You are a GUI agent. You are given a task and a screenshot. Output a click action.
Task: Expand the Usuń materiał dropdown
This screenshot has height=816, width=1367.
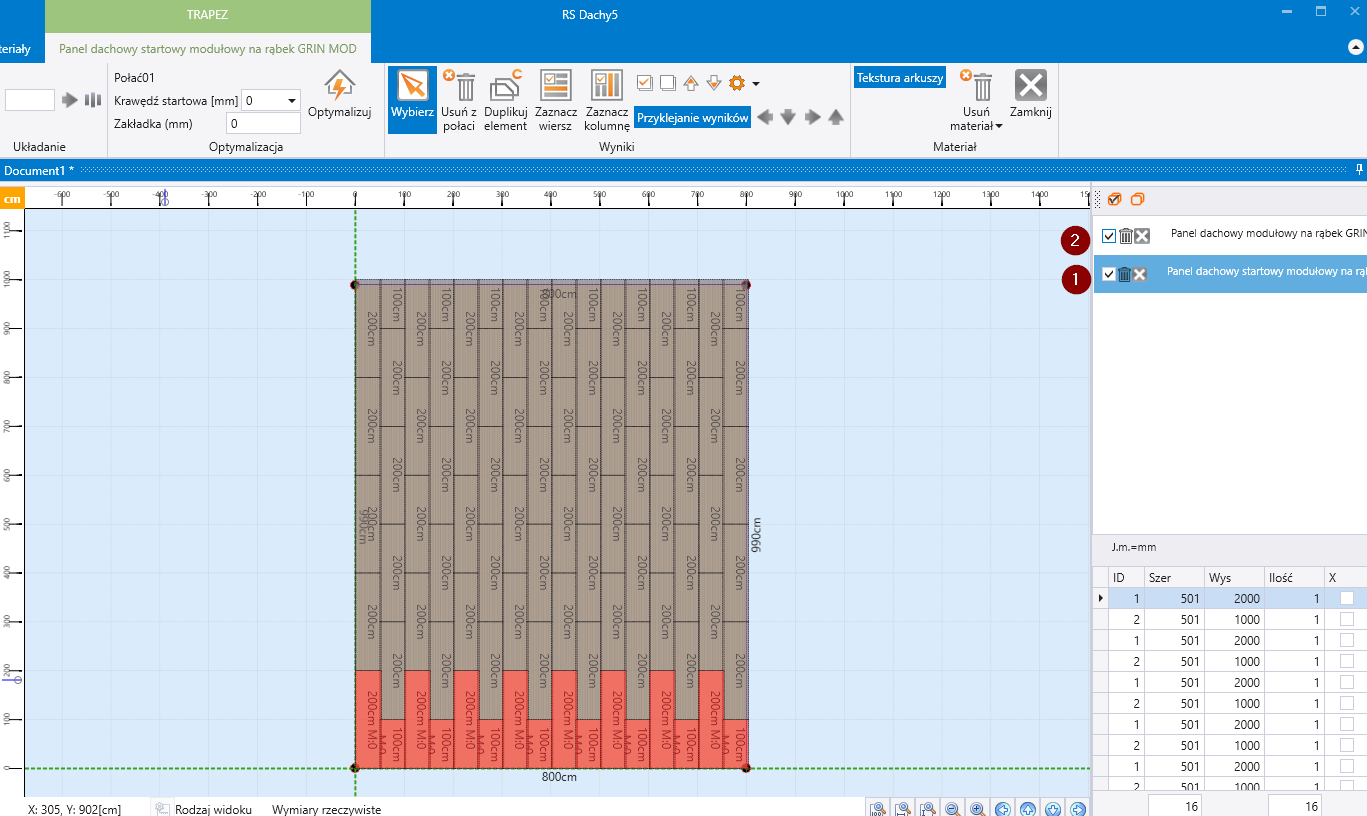(x=999, y=126)
